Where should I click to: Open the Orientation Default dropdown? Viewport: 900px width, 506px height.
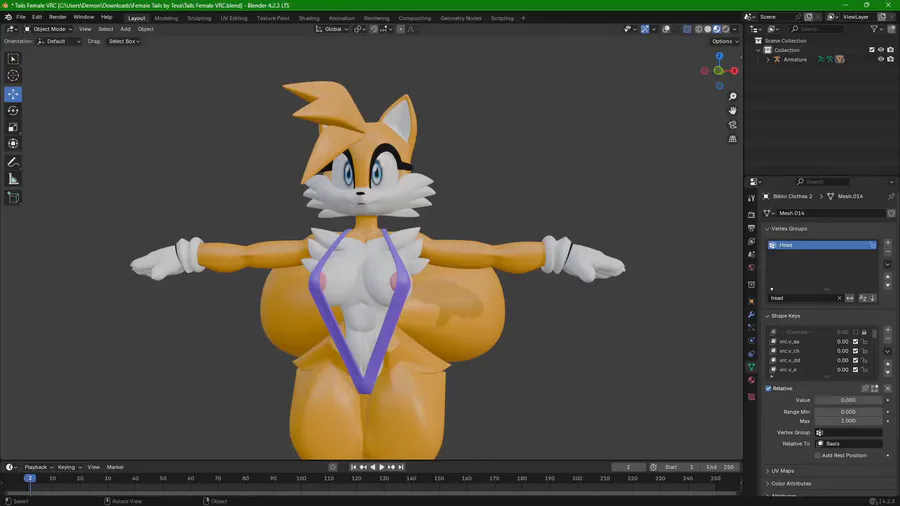59,41
